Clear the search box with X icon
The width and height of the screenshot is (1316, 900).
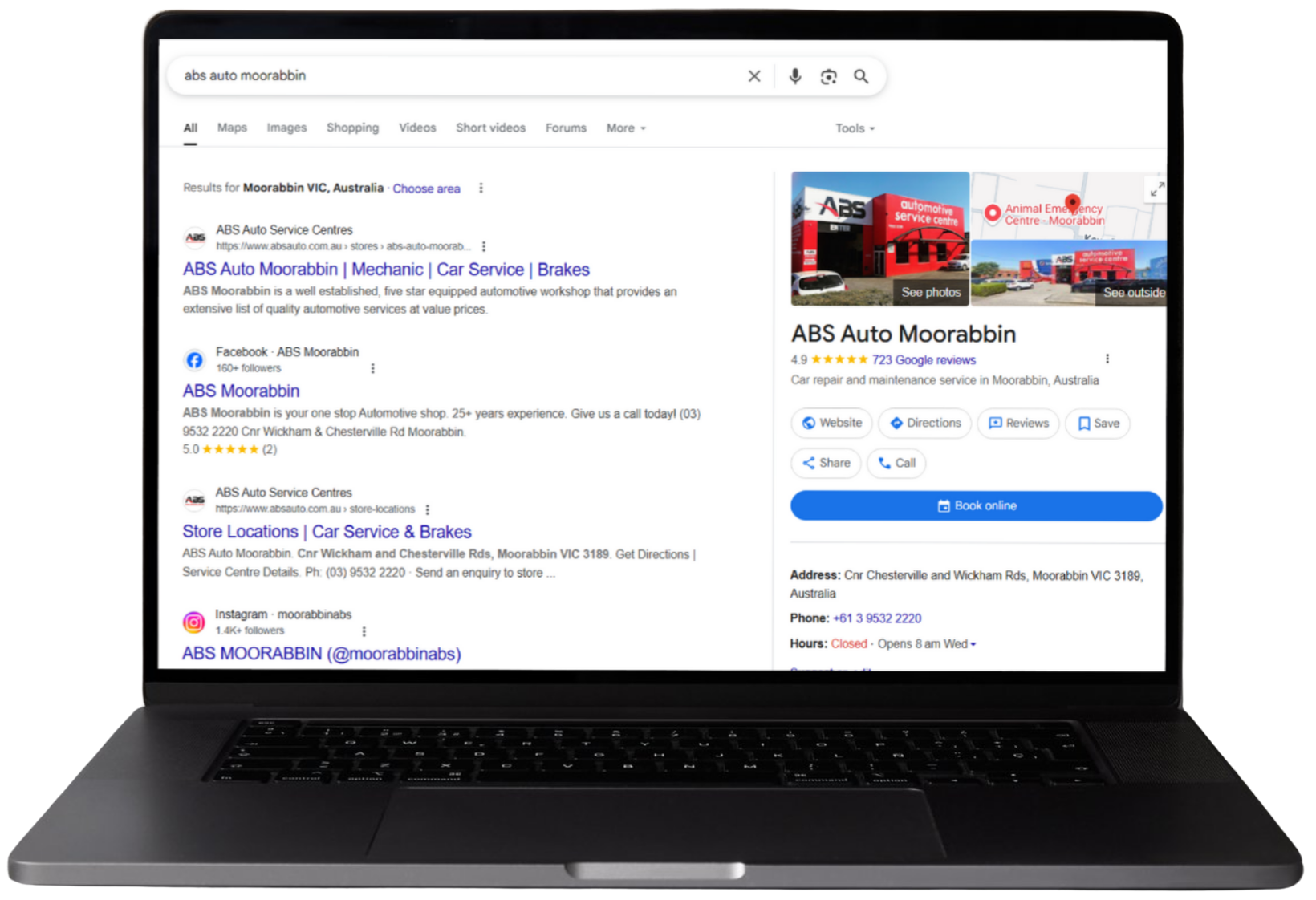pos(753,76)
